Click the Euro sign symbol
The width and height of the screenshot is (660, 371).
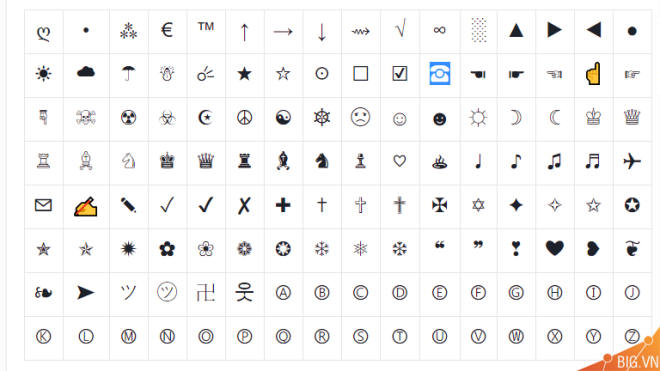coord(167,30)
